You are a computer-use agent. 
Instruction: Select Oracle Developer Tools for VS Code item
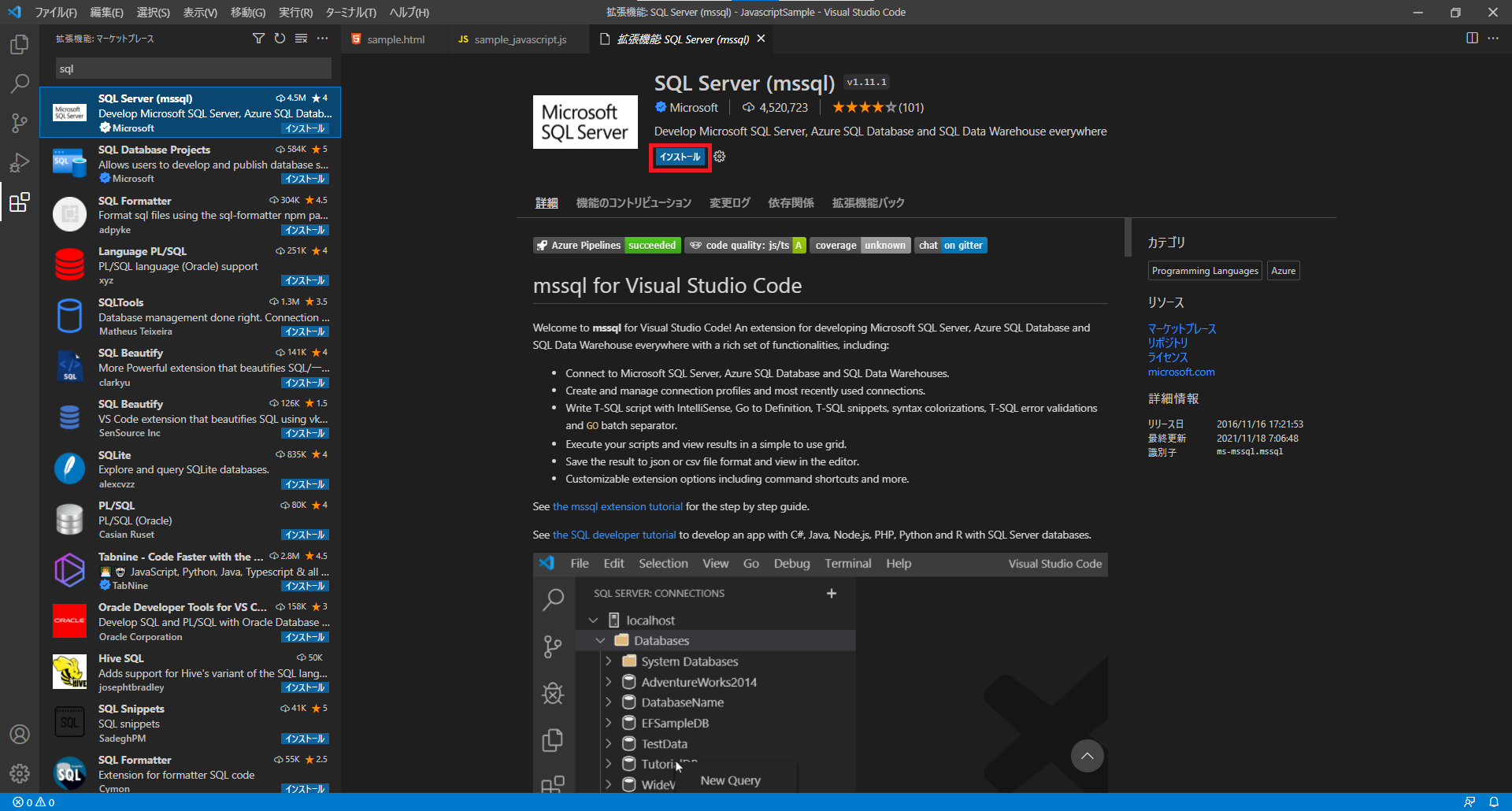pyautogui.click(x=190, y=621)
